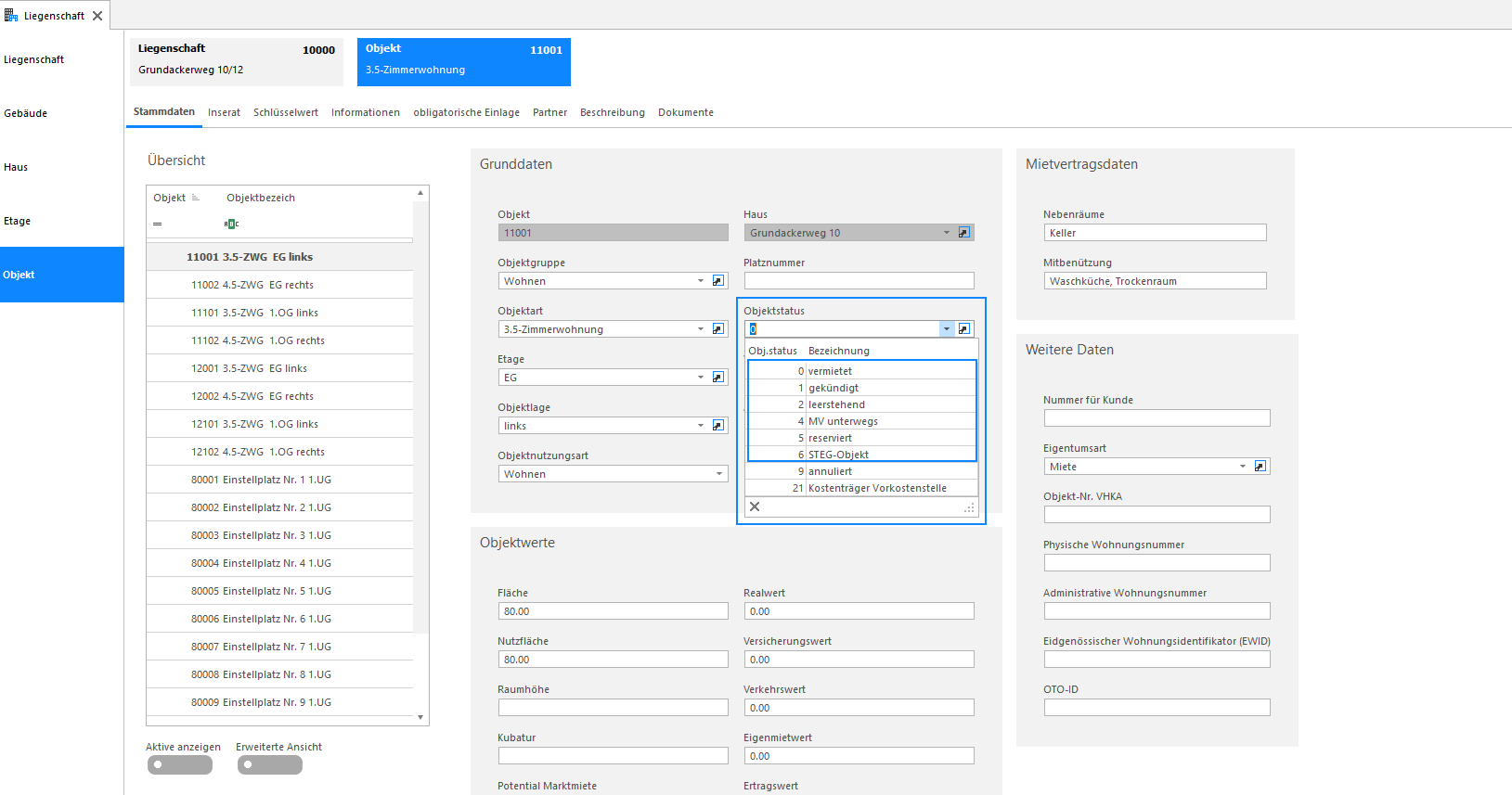Open lookup icon beside Objektlage field
Viewport: 1512px width, 795px height.
coord(718,426)
